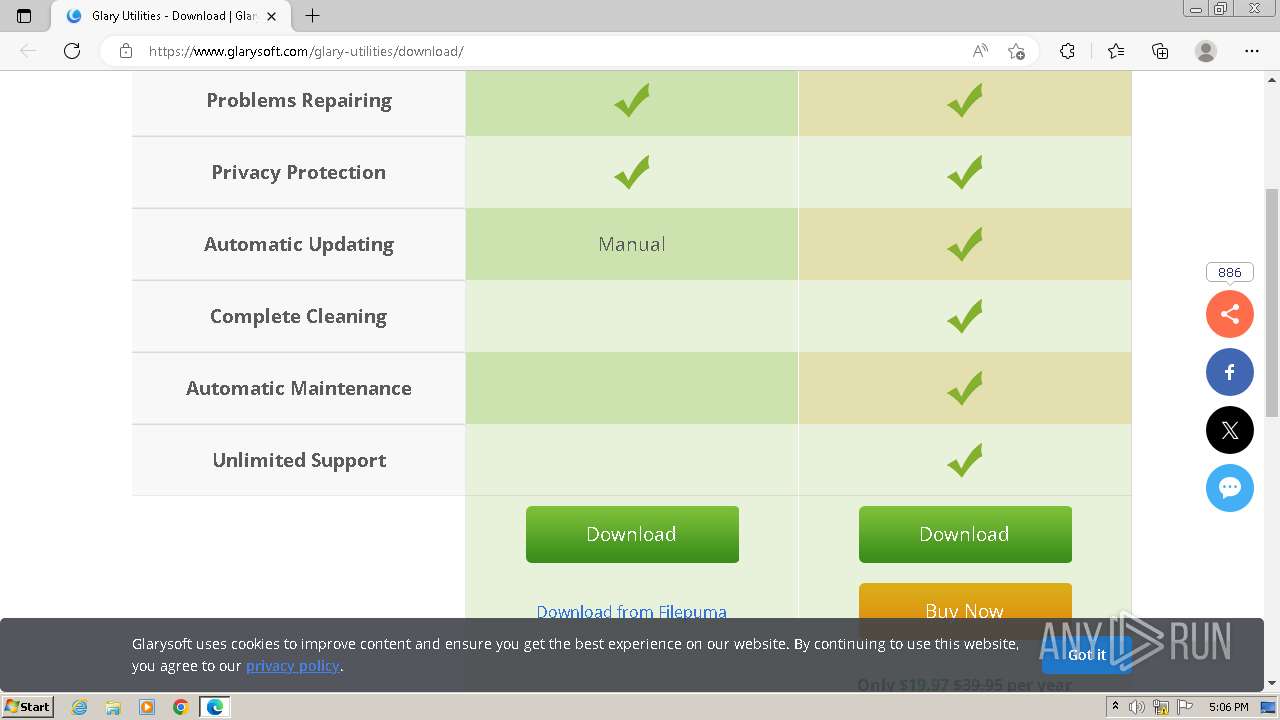Click Pro checkmark in Complete Cleaning row
The image size is (1280, 720).
(965, 316)
